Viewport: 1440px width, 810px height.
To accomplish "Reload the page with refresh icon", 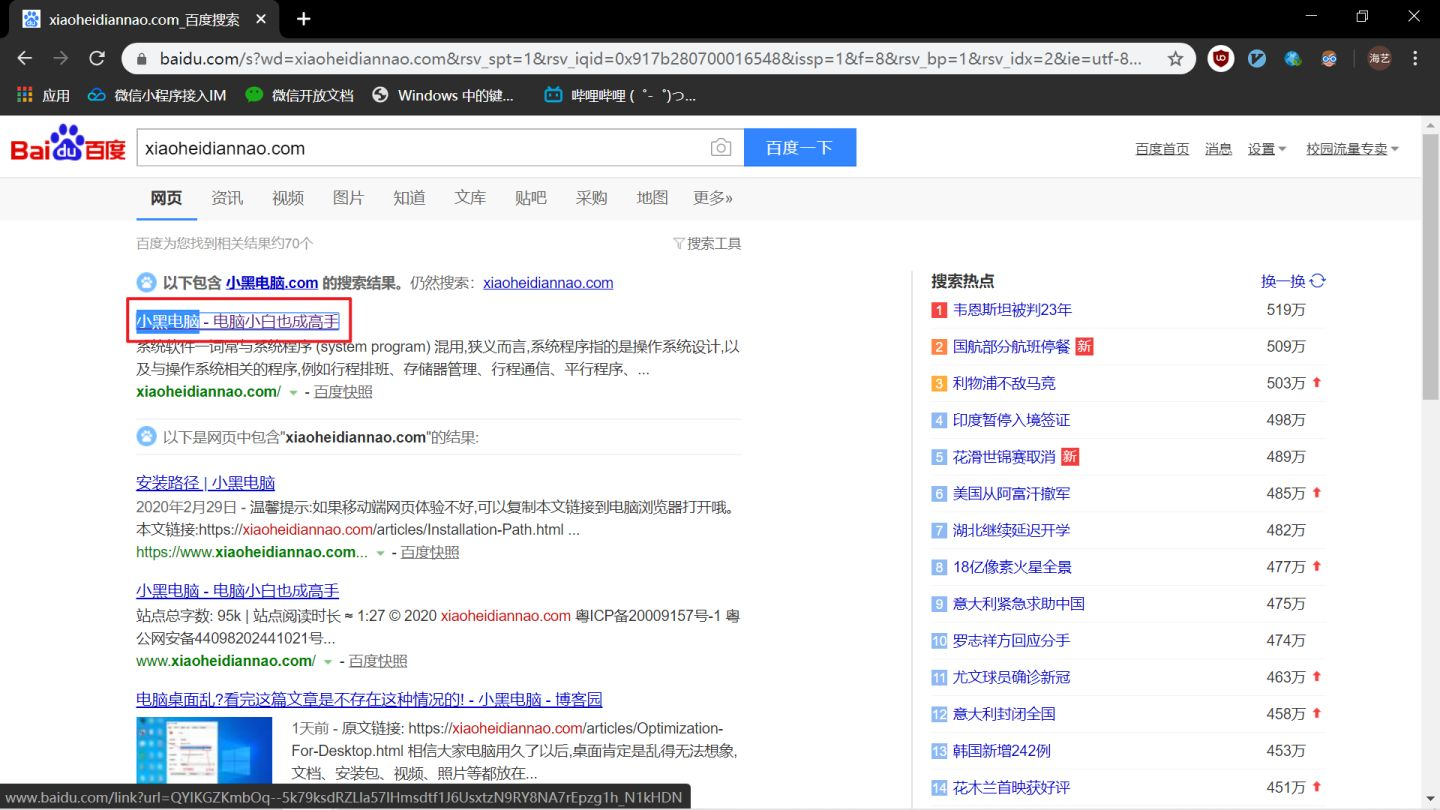I will coord(97,59).
